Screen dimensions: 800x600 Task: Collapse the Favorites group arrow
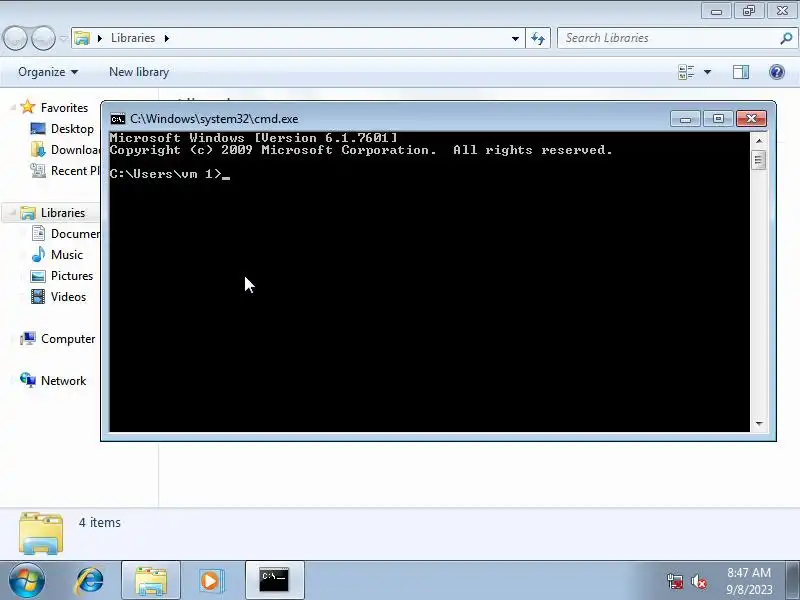point(13,108)
